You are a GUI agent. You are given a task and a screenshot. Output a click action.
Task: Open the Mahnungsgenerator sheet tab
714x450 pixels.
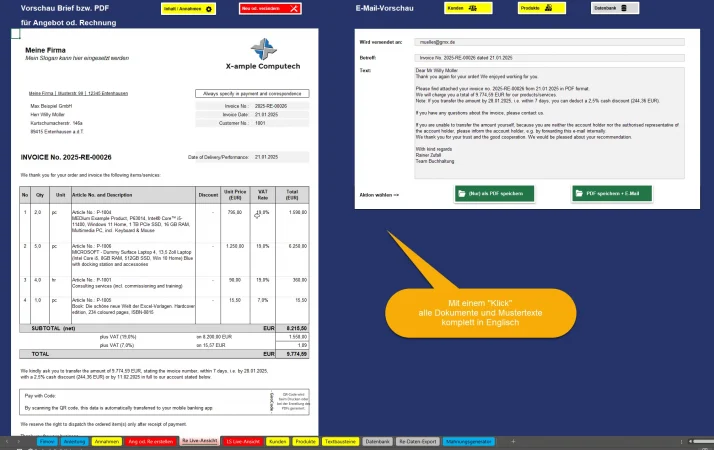coord(468,440)
